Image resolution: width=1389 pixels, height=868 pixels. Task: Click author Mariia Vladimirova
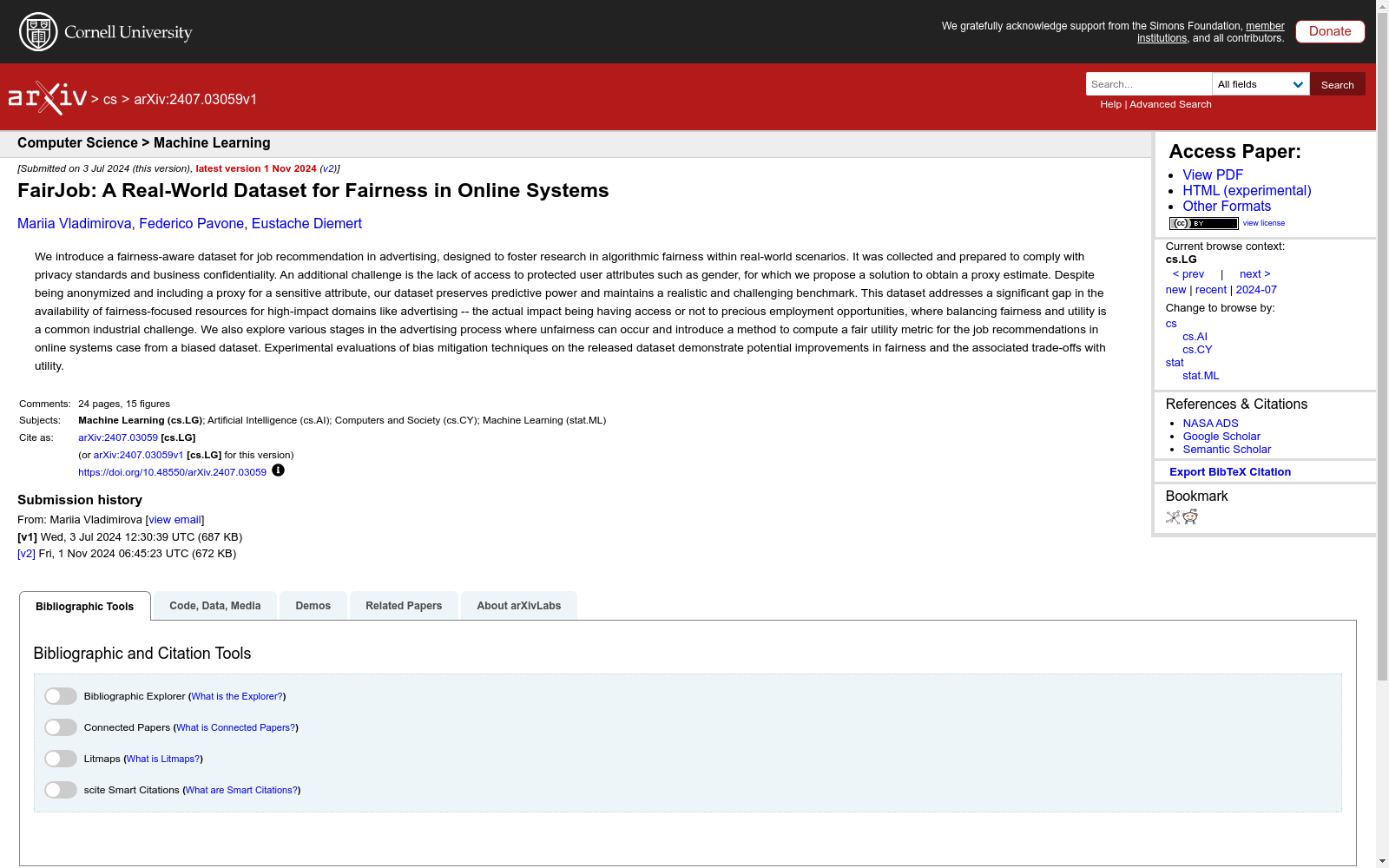click(75, 223)
